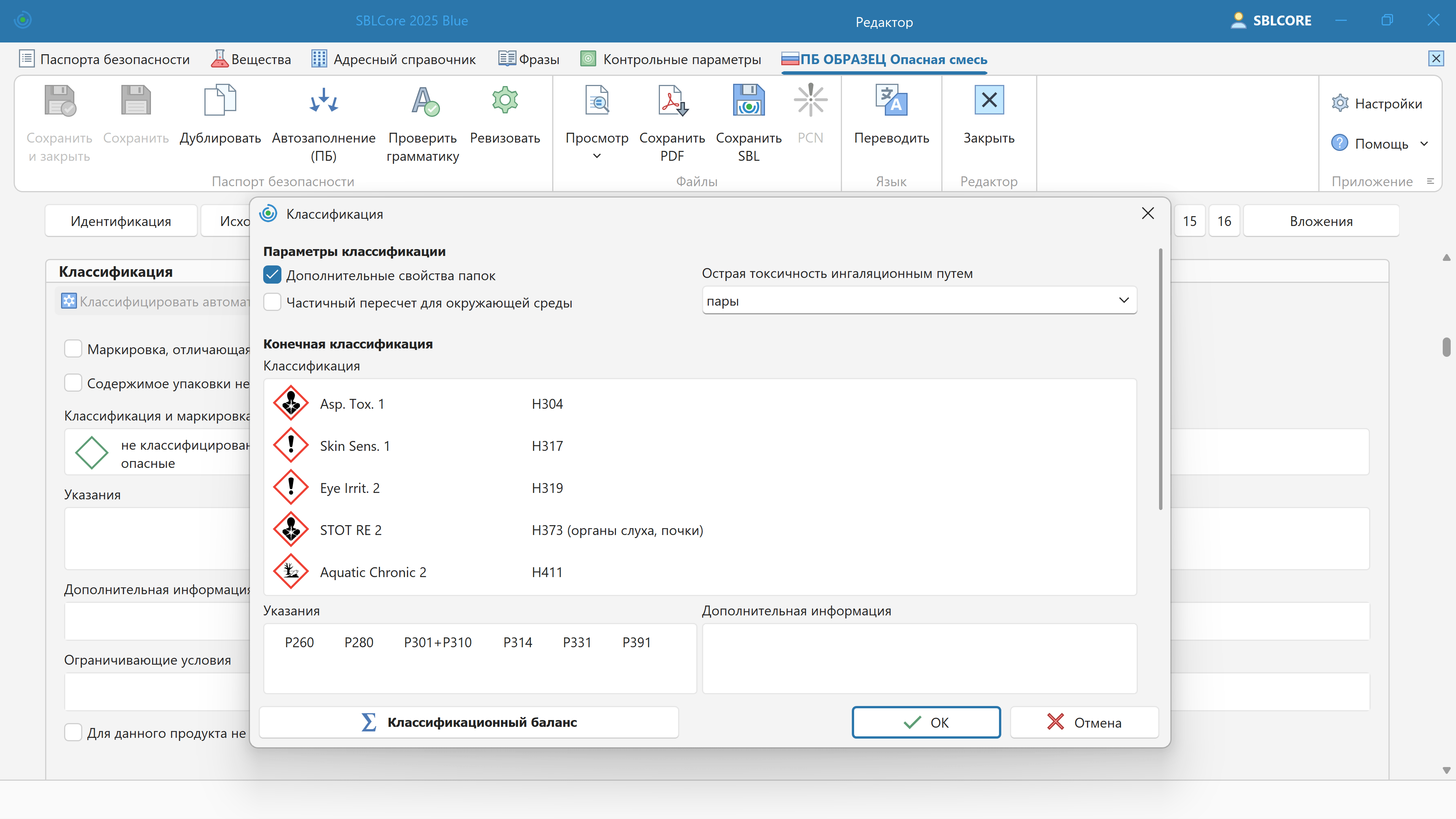This screenshot has width=1456, height=819.
Task: Expand the Помощь menu chevron
Action: pyautogui.click(x=1424, y=144)
